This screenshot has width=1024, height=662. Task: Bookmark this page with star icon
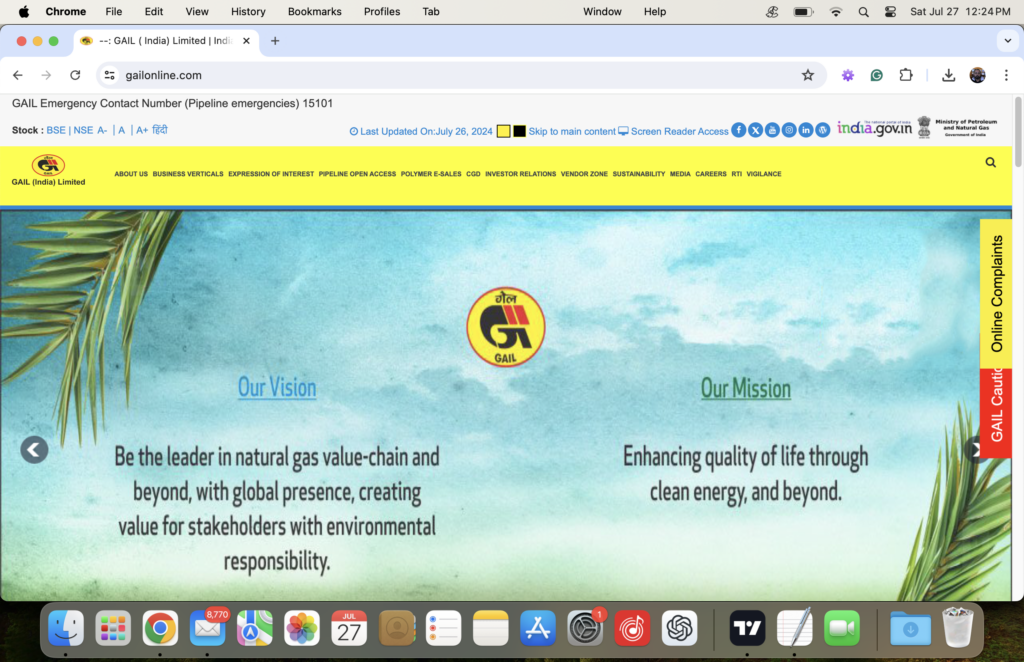[808, 75]
